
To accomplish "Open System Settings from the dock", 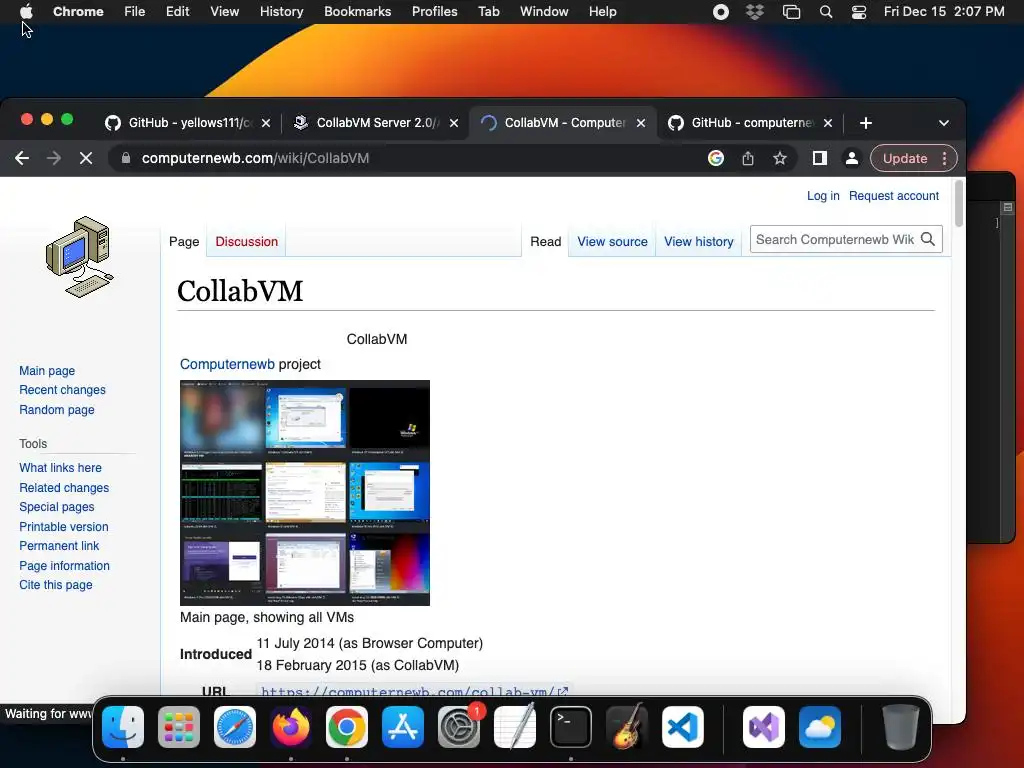I will coord(458,727).
